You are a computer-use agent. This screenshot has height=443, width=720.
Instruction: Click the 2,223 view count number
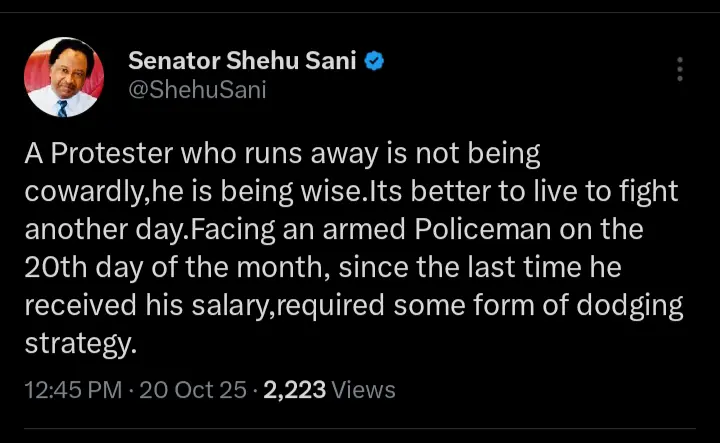point(294,390)
